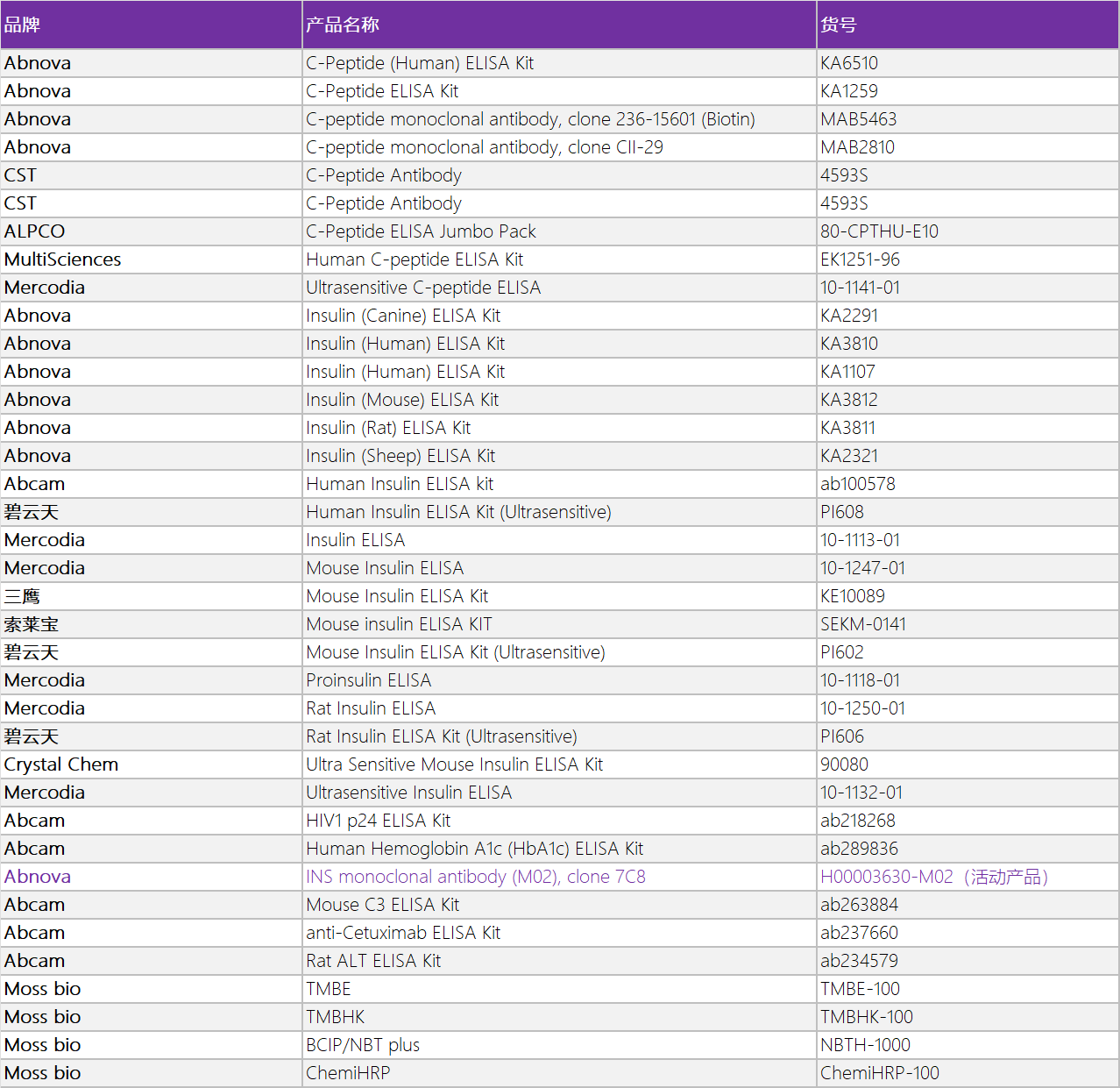The image size is (1120, 1088).
Task: Open the "H00003630-M02（活动产品）" link
Action: 934,877
